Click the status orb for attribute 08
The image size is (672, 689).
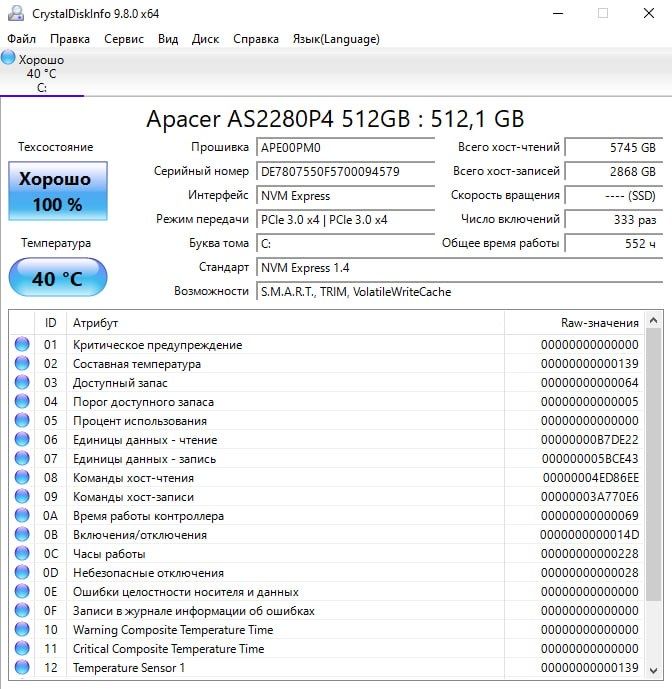click(x=22, y=477)
